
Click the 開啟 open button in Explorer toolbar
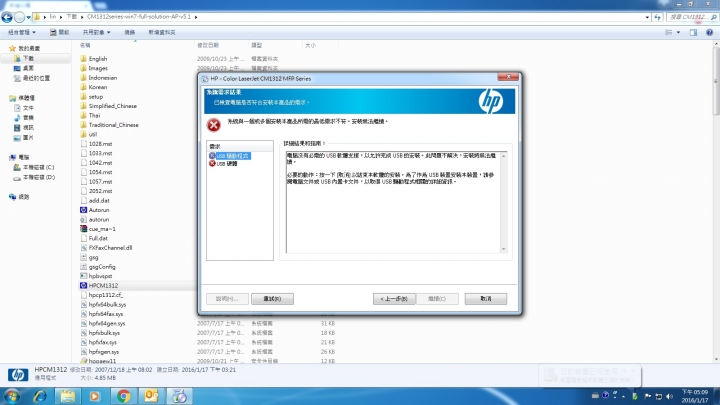[x=60, y=32]
